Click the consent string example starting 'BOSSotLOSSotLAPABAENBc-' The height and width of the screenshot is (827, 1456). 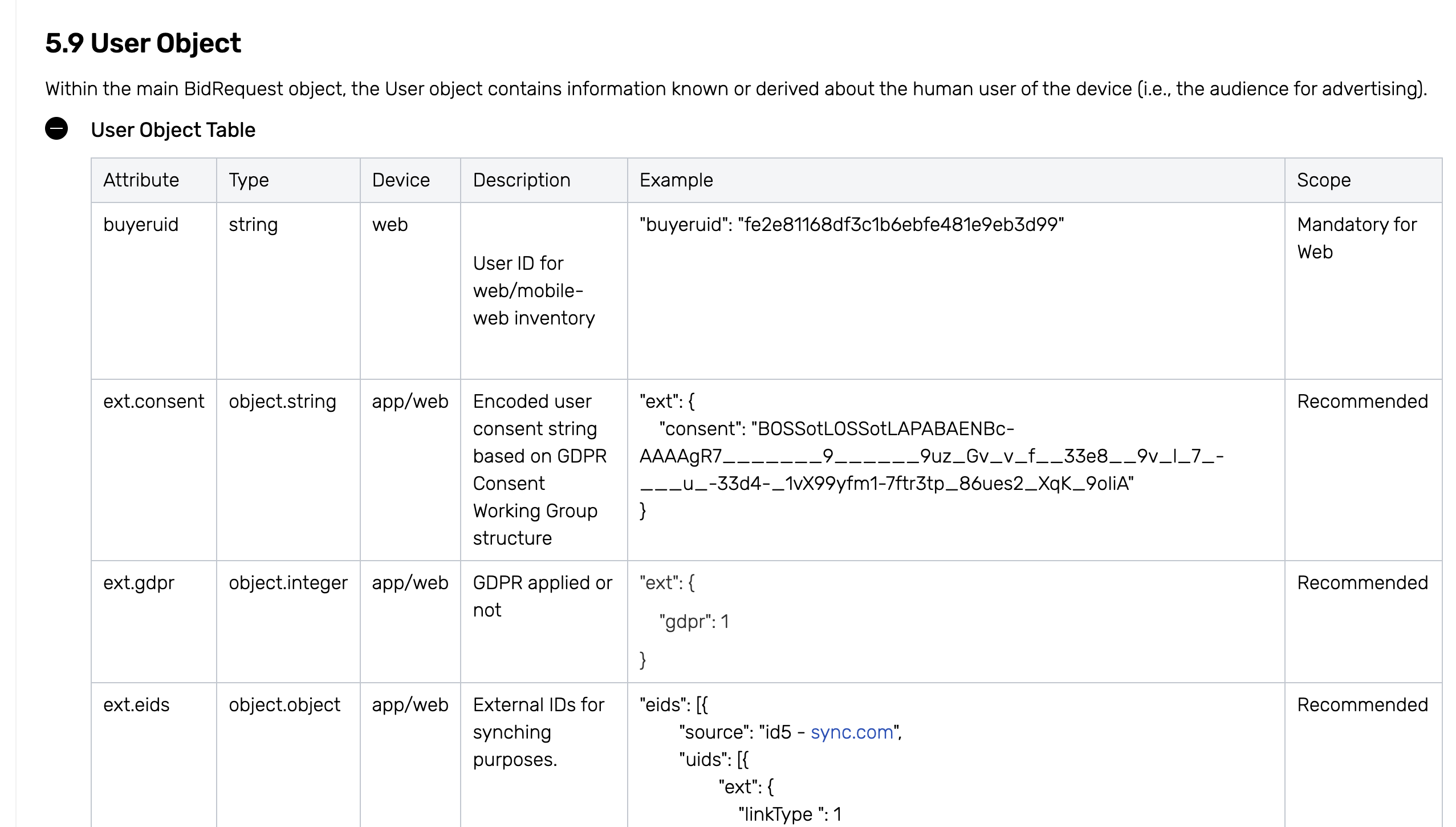click(932, 456)
